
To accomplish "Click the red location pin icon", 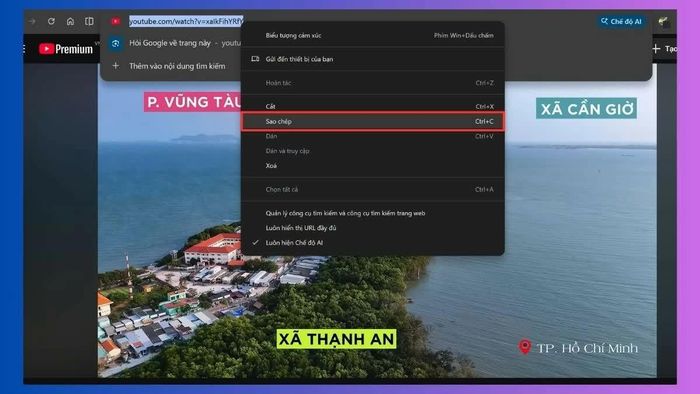I will coord(525,347).
